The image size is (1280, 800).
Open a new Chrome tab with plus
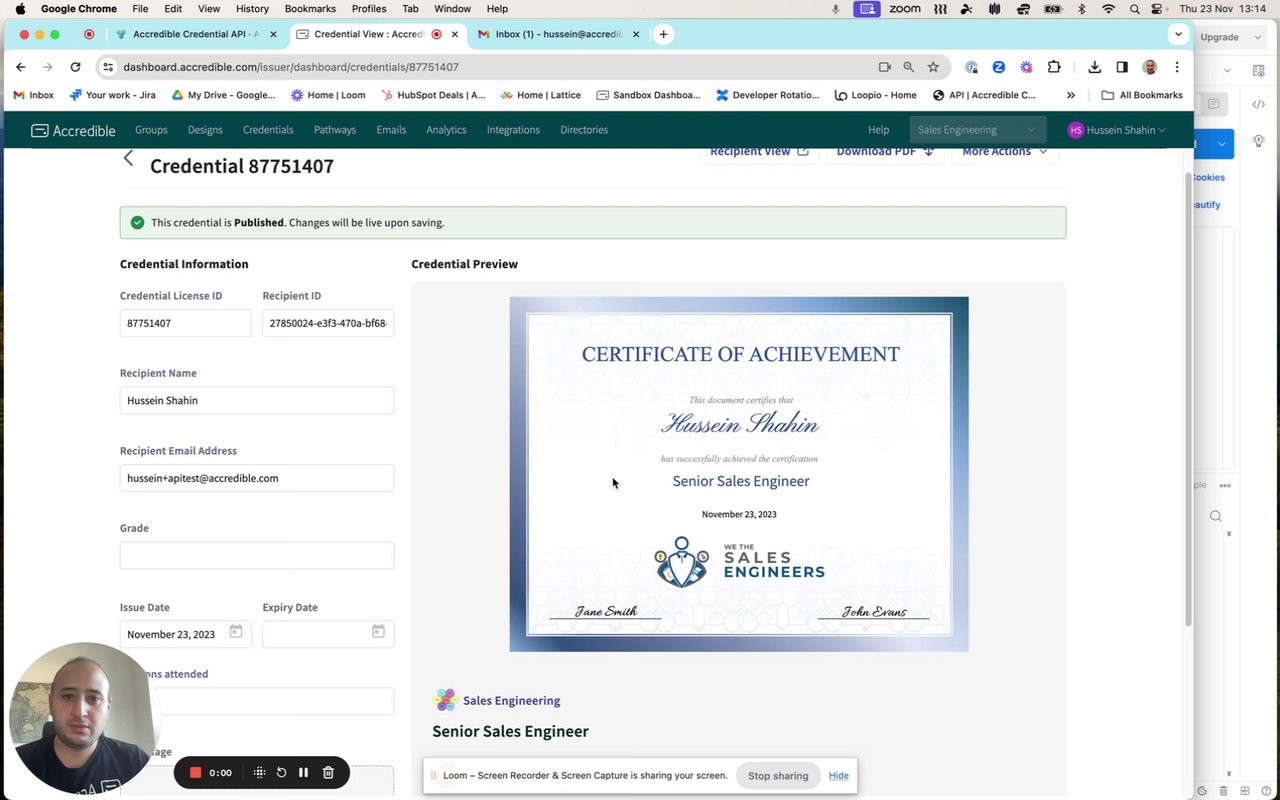point(663,34)
